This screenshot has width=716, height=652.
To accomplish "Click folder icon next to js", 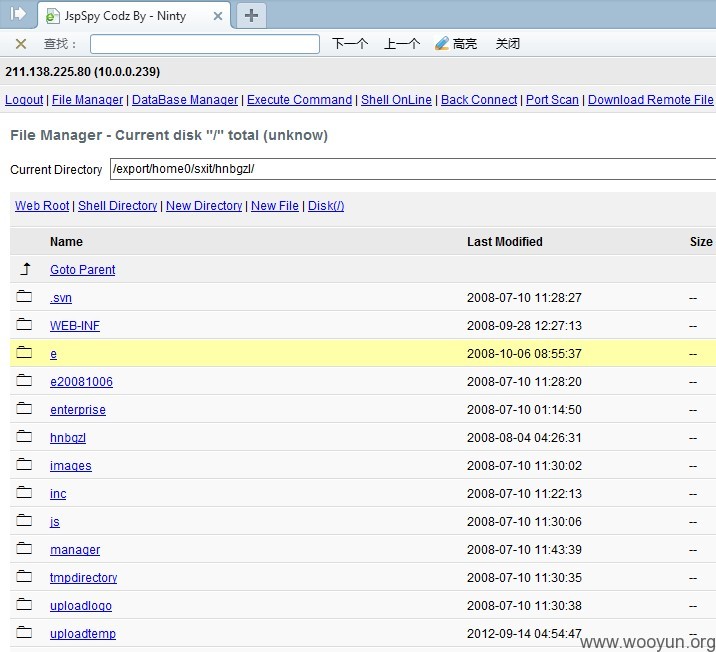I will (x=24, y=520).
